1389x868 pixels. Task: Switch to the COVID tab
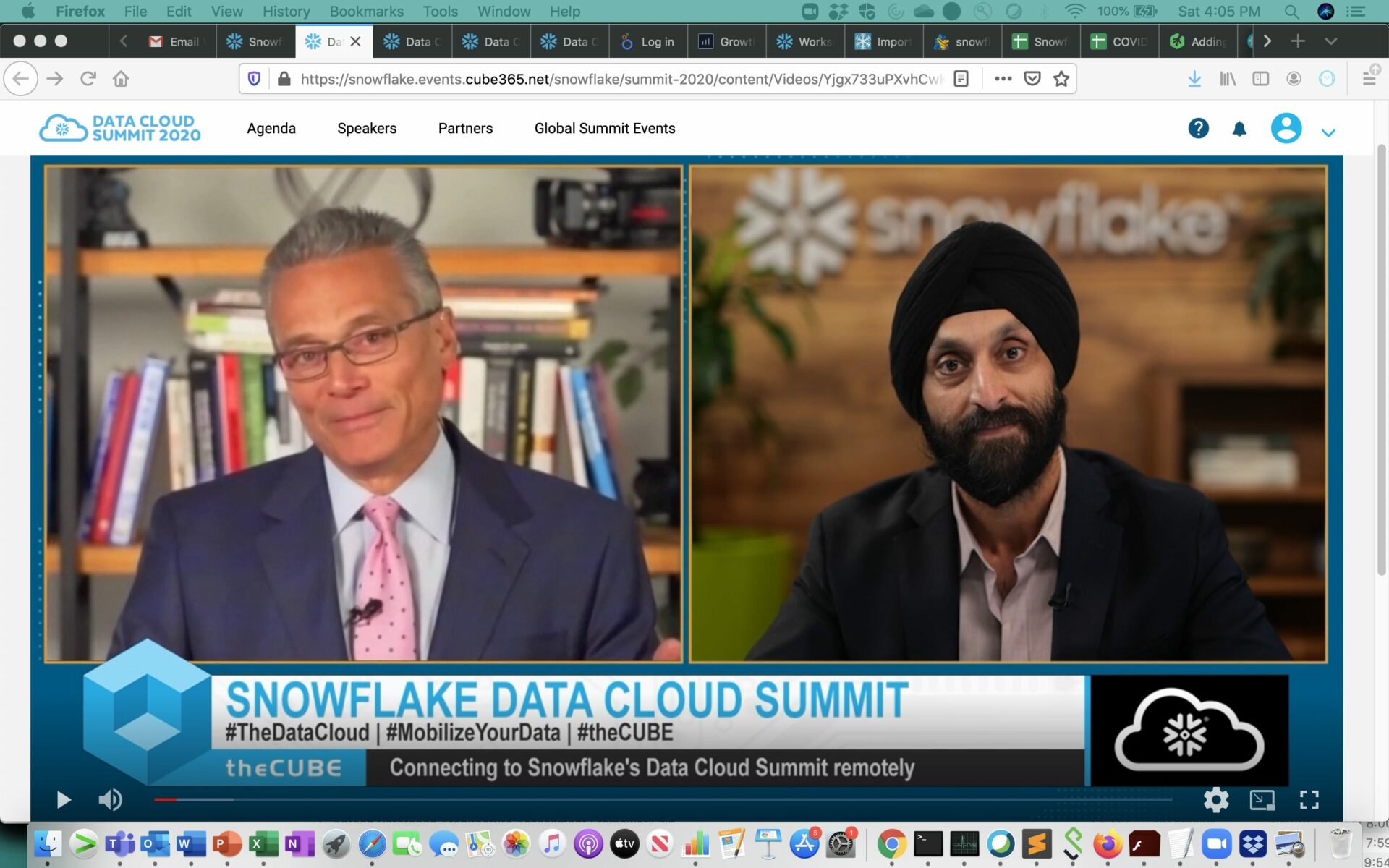(1119, 42)
